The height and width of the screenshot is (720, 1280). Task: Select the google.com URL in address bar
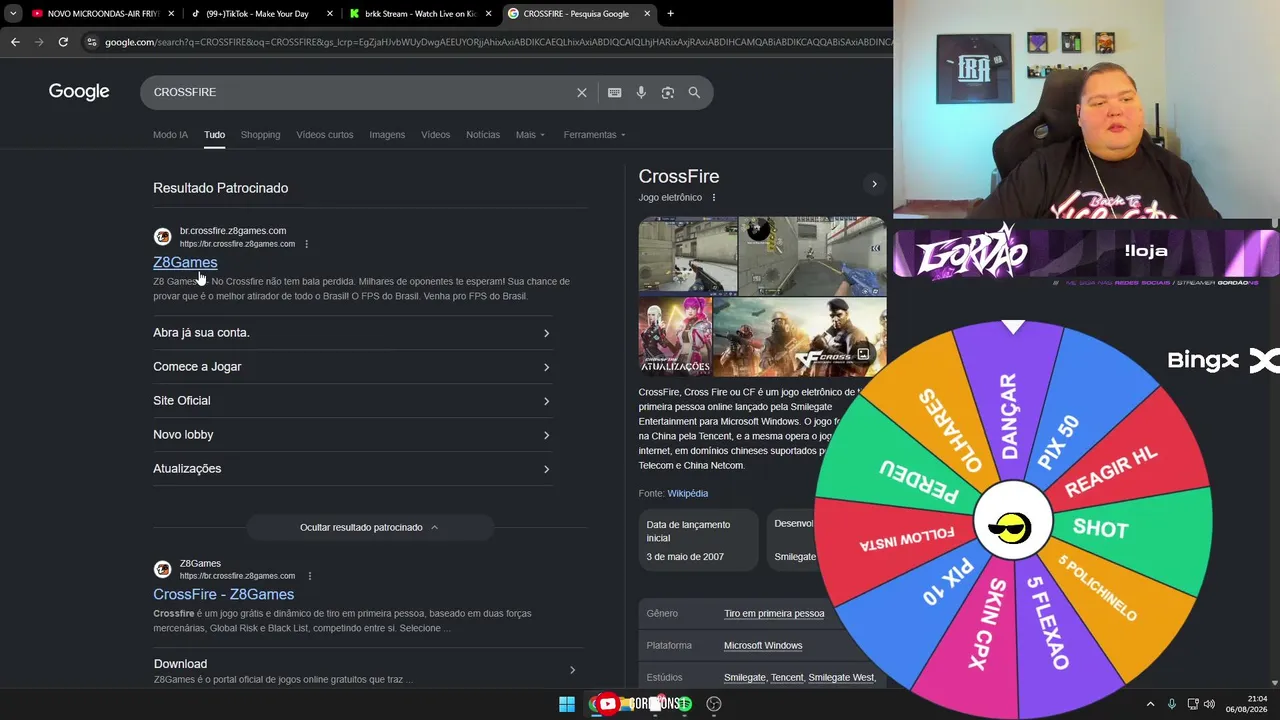tap(497, 42)
